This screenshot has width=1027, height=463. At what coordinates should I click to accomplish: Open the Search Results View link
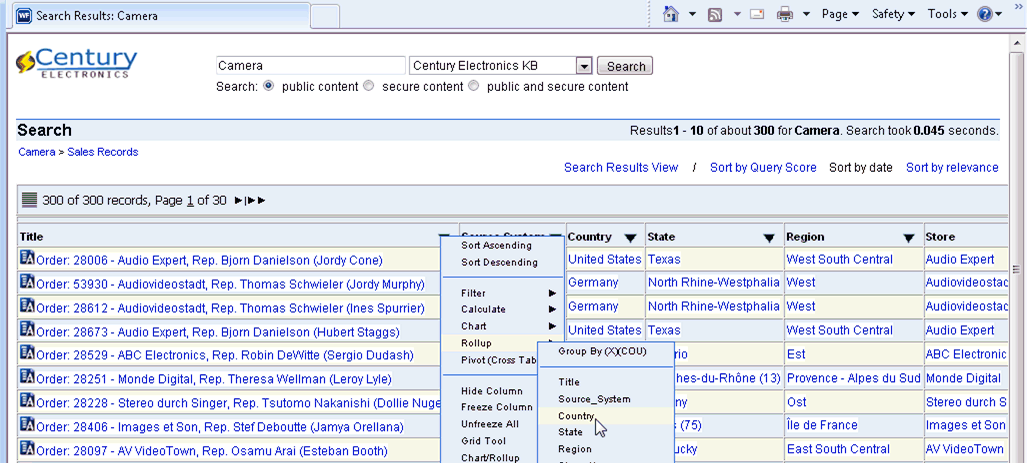pos(621,168)
